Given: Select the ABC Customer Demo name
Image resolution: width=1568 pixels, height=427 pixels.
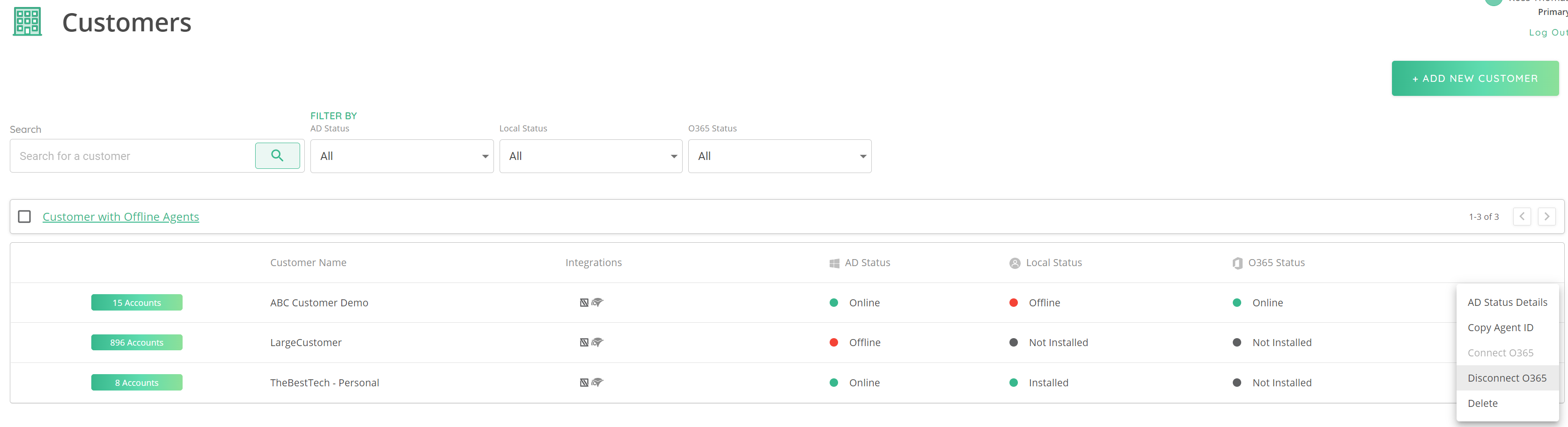Looking at the screenshot, I should pos(319,303).
